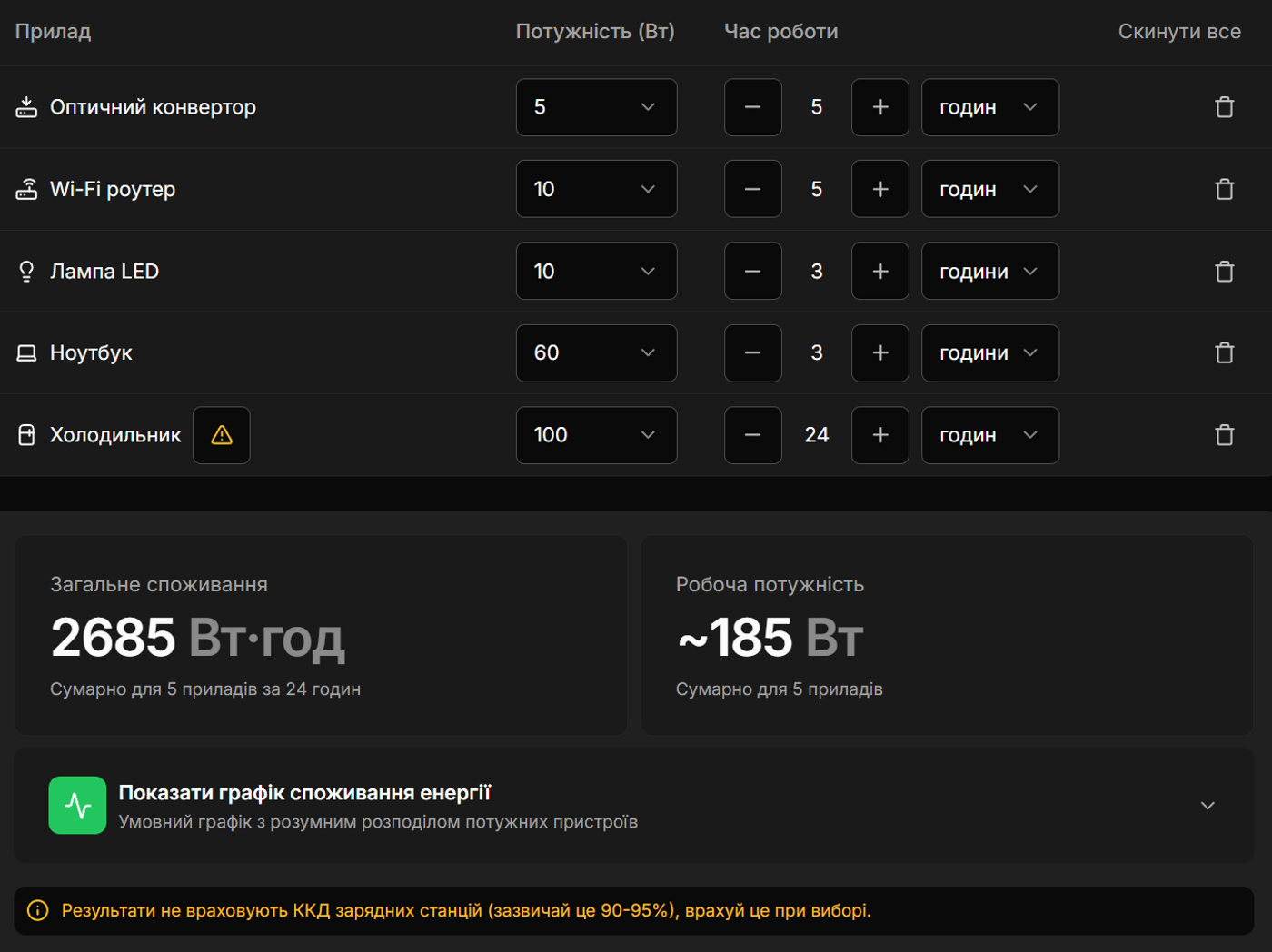
Task: Click the green energy graph icon
Action: pos(77,805)
